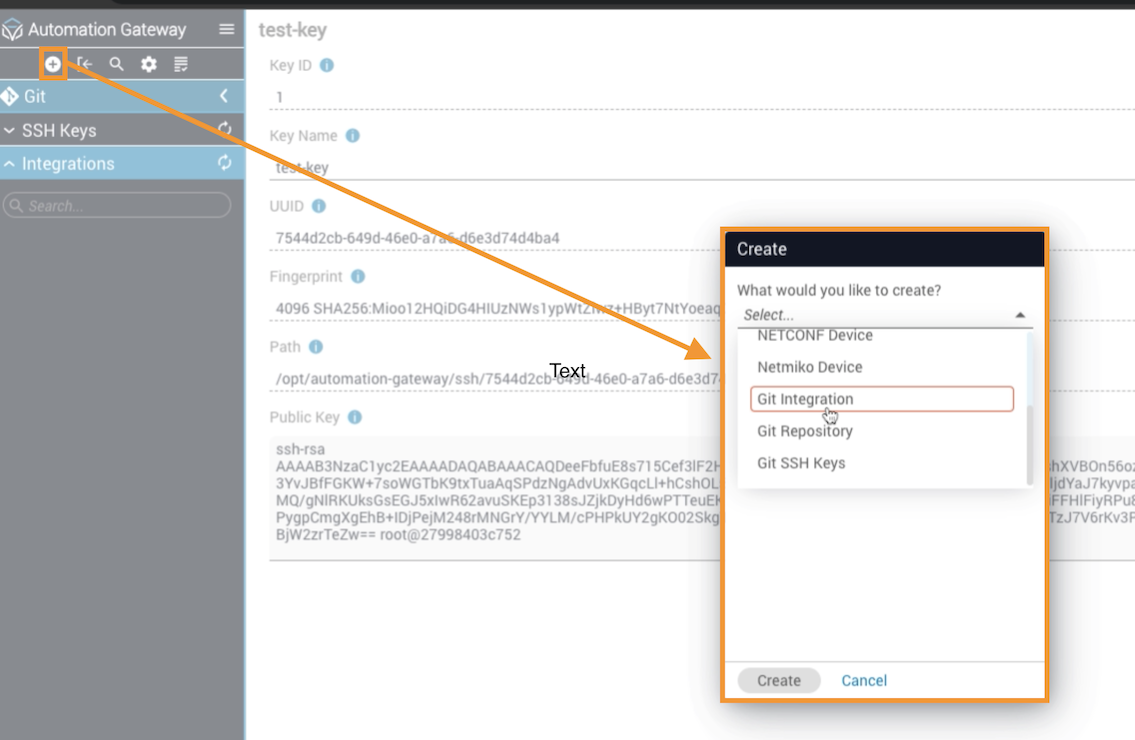Click the /opt/automation-gateway path value

498,379
